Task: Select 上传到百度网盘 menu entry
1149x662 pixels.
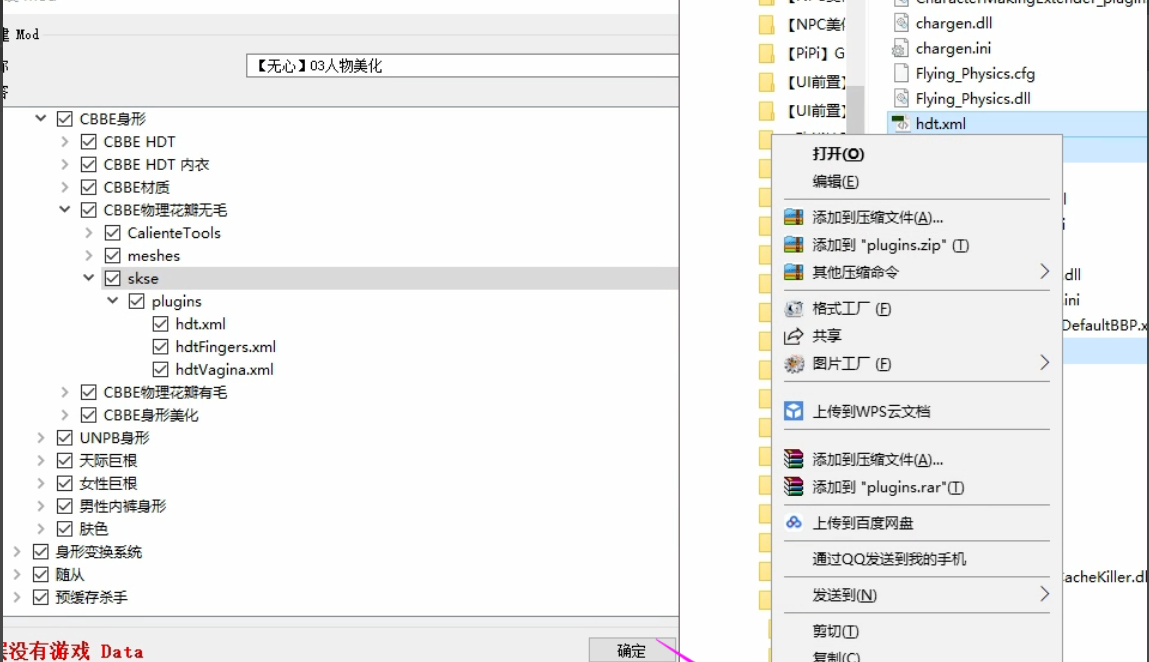Action: tap(917, 523)
